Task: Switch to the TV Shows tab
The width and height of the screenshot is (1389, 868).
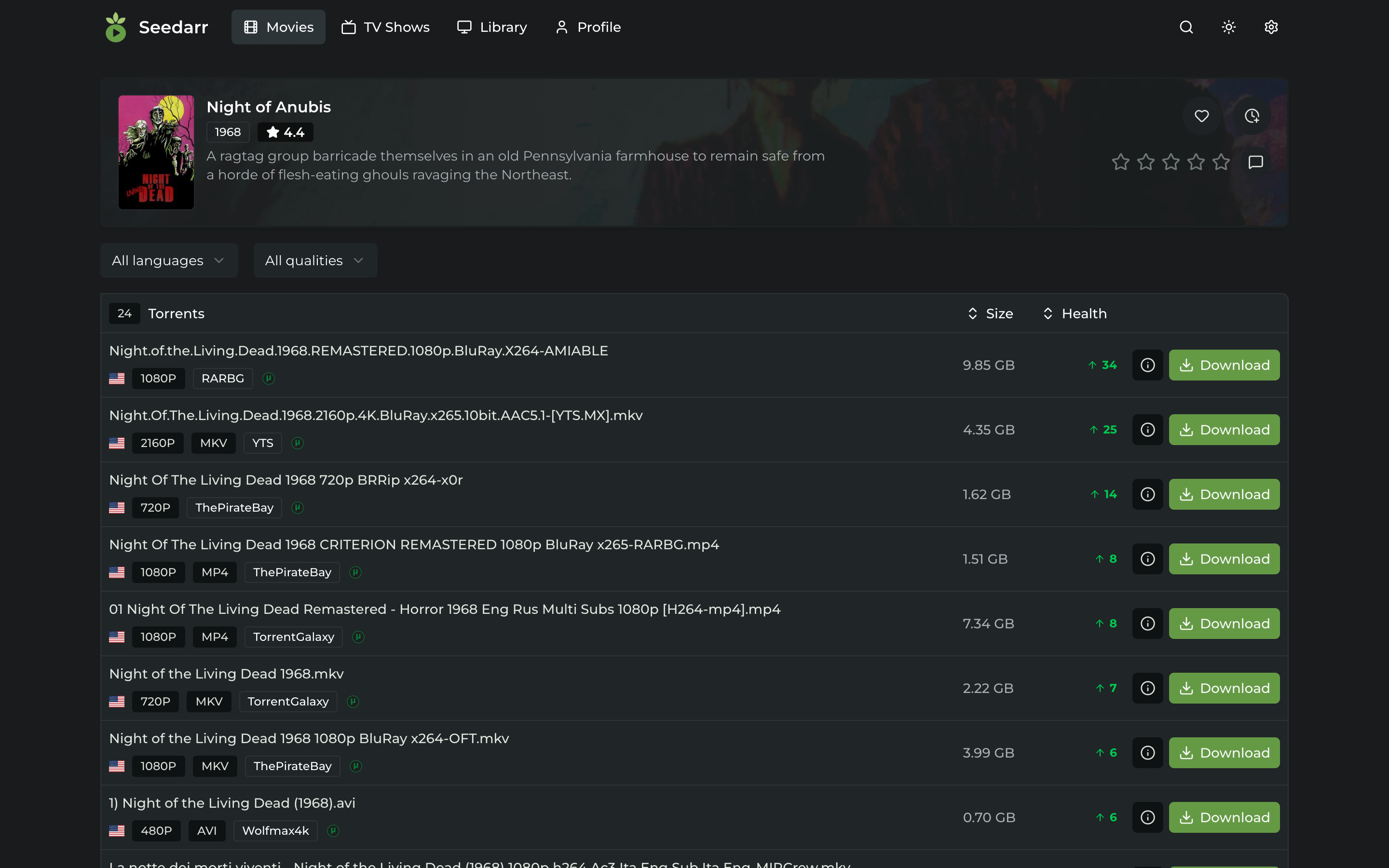Action: [x=385, y=27]
